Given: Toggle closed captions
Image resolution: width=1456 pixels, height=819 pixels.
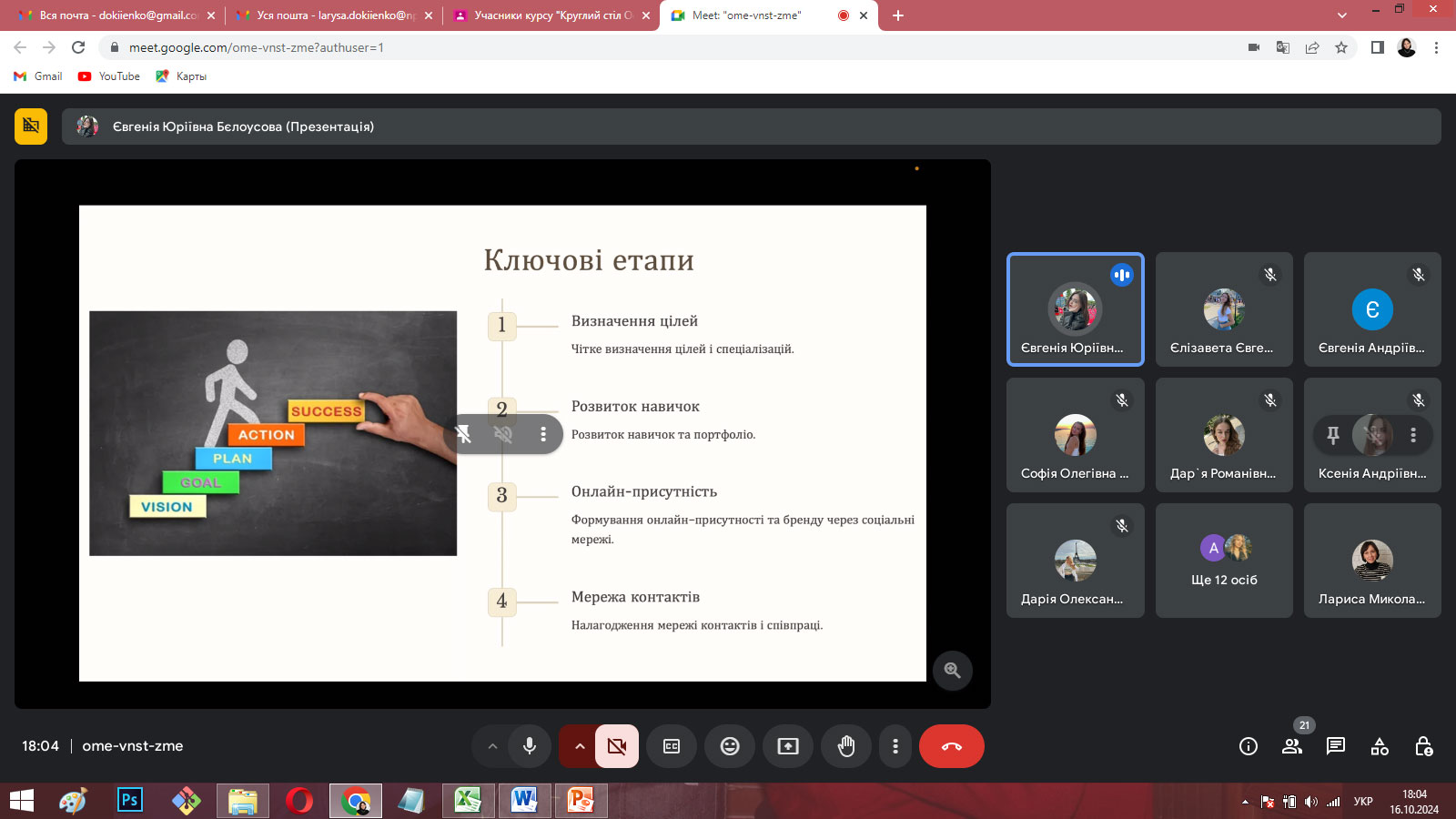Looking at the screenshot, I should pos(672,746).
